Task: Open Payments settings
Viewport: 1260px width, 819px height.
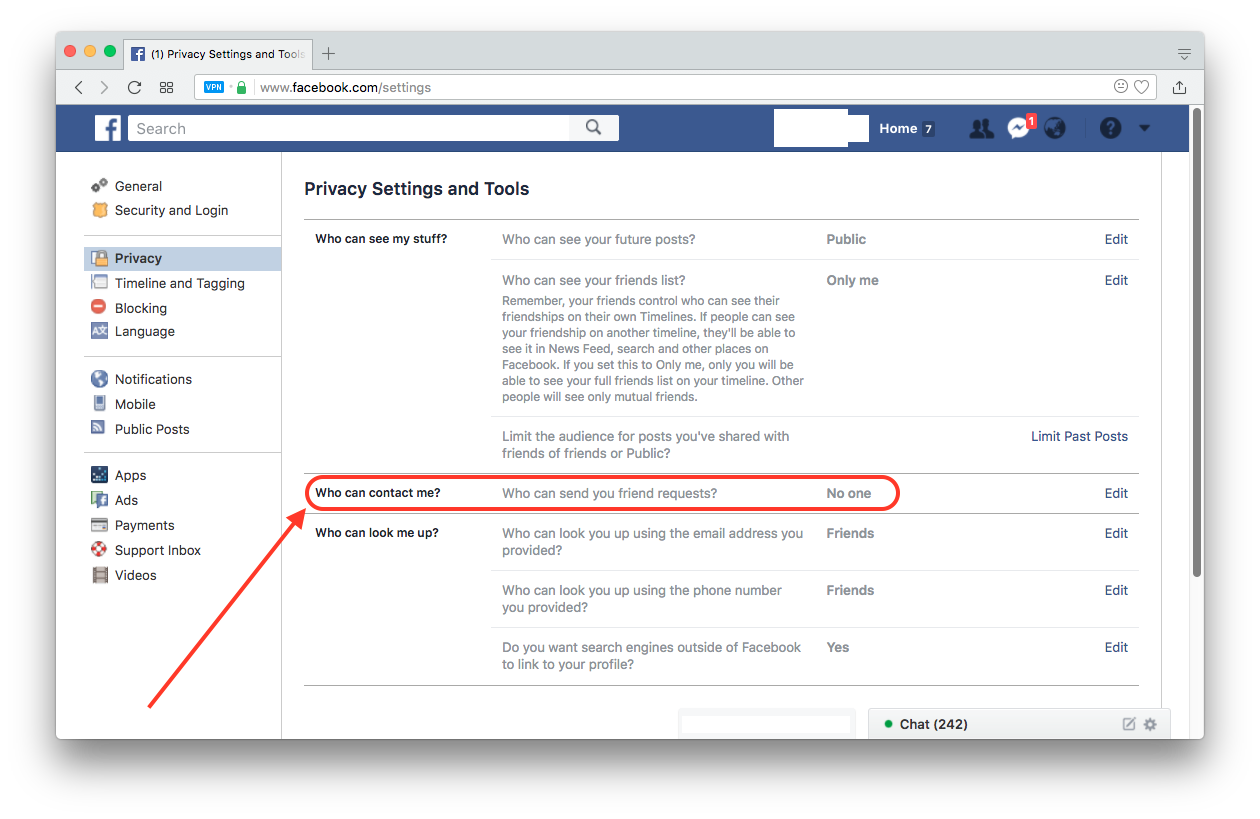Action: point(144,525)
